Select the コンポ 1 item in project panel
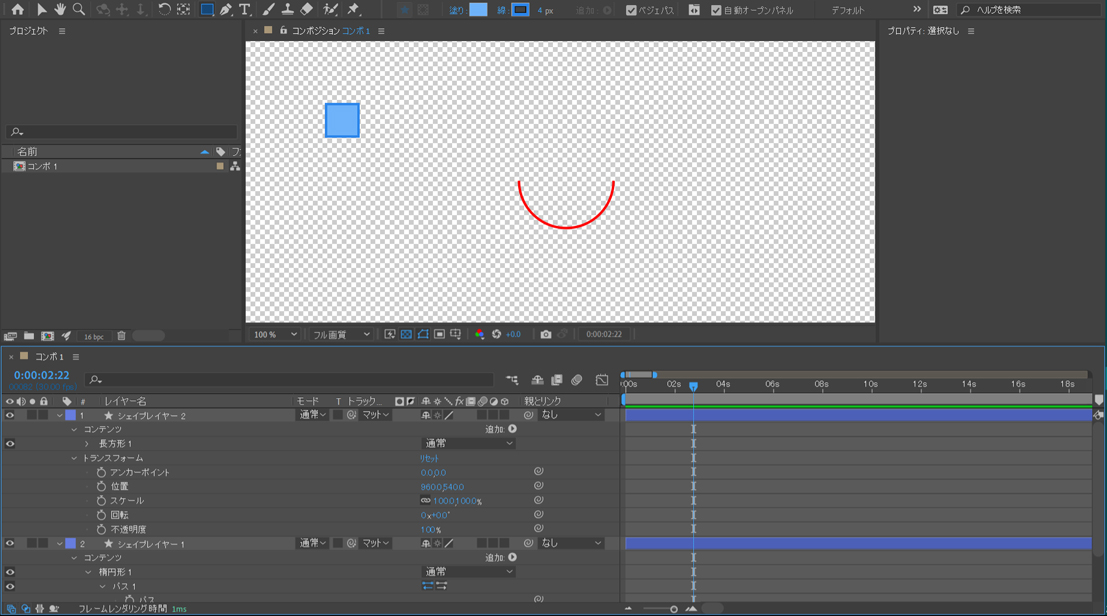Image resolution: width=1107 pixels, height=616 pixels. pyautogui.click(x=42, y=167)
